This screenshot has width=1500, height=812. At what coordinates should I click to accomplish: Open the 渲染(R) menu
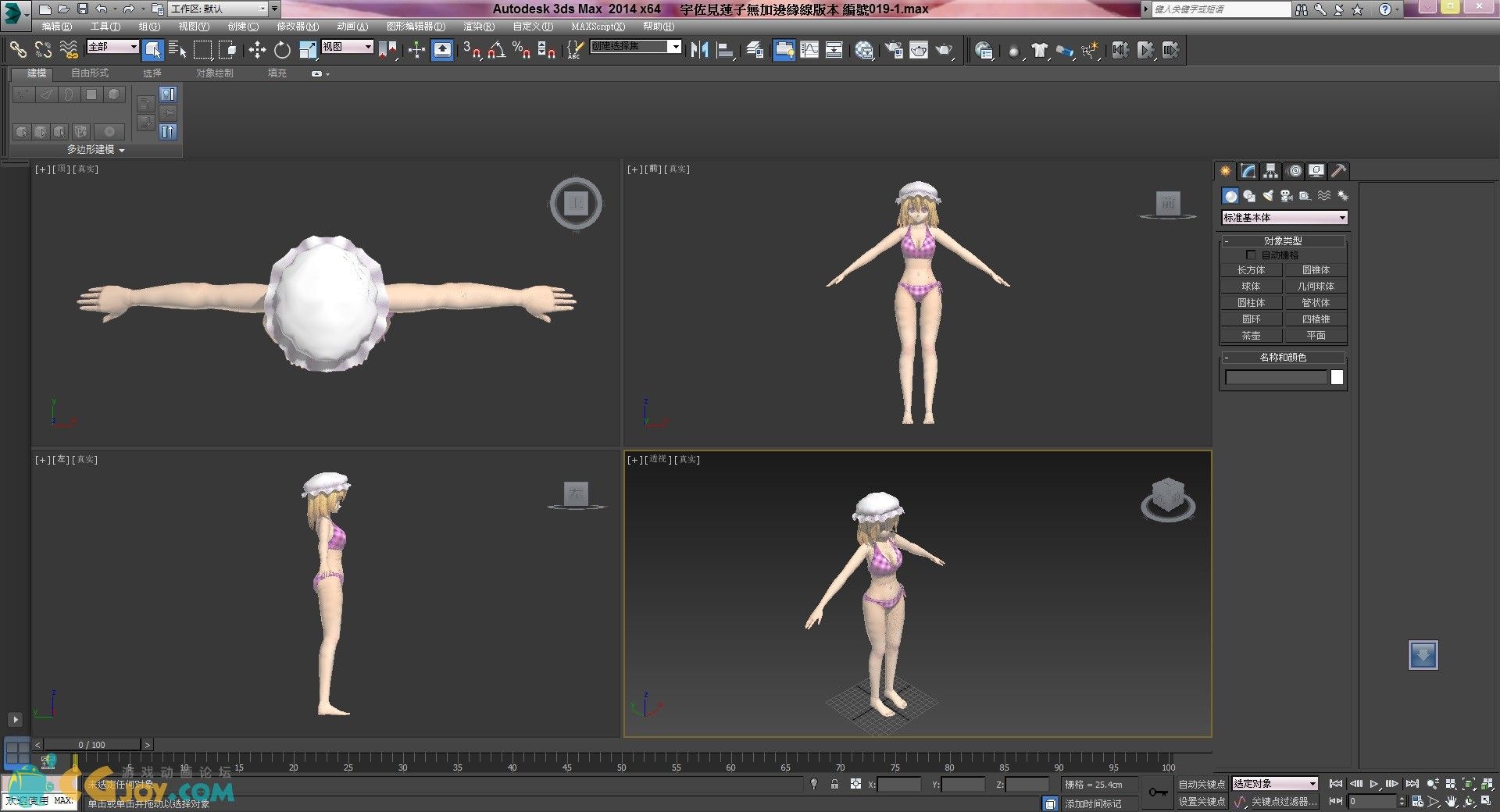coord(479,27)
